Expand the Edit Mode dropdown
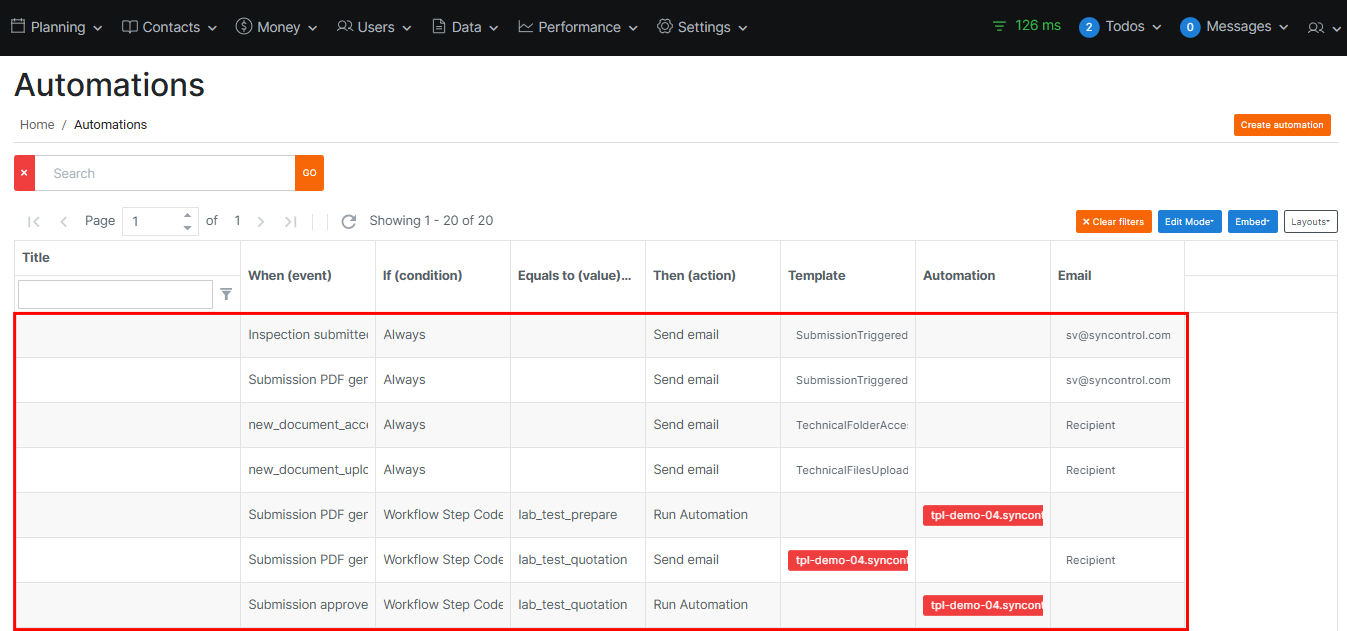Image resolution: width=1347 pixels, height=631 pixels. coord(1189,222)
